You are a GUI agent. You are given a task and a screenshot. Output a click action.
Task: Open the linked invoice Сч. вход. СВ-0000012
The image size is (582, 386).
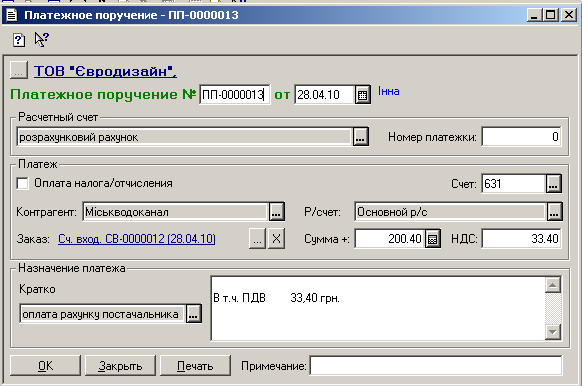pos(137,239)
